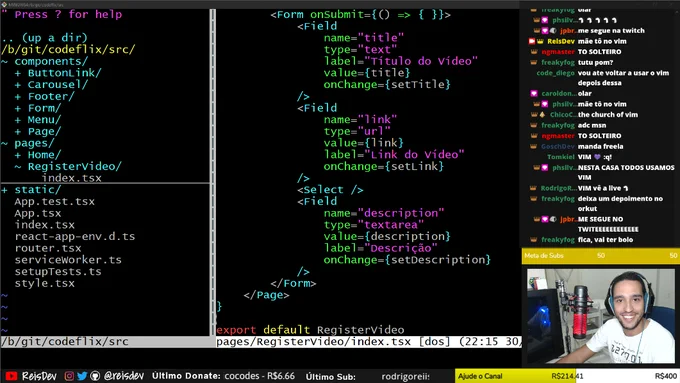Image resolution: width=680 pixels, height=383 pixels.
Task: Click the YouTube icon in the bottom bar
Action: click(x=11, y=376)
